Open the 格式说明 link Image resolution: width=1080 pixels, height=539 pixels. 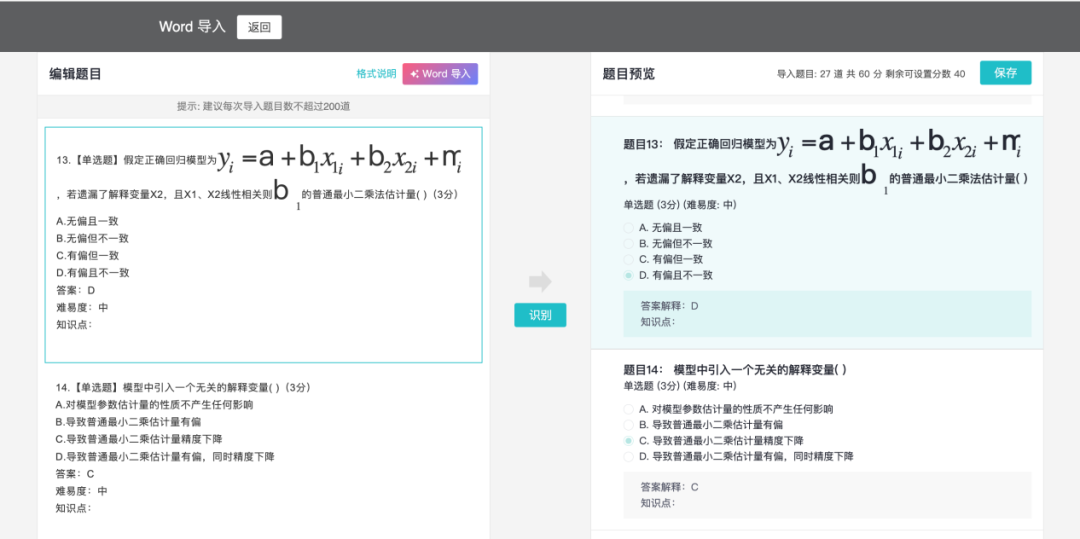coord(376,74)
